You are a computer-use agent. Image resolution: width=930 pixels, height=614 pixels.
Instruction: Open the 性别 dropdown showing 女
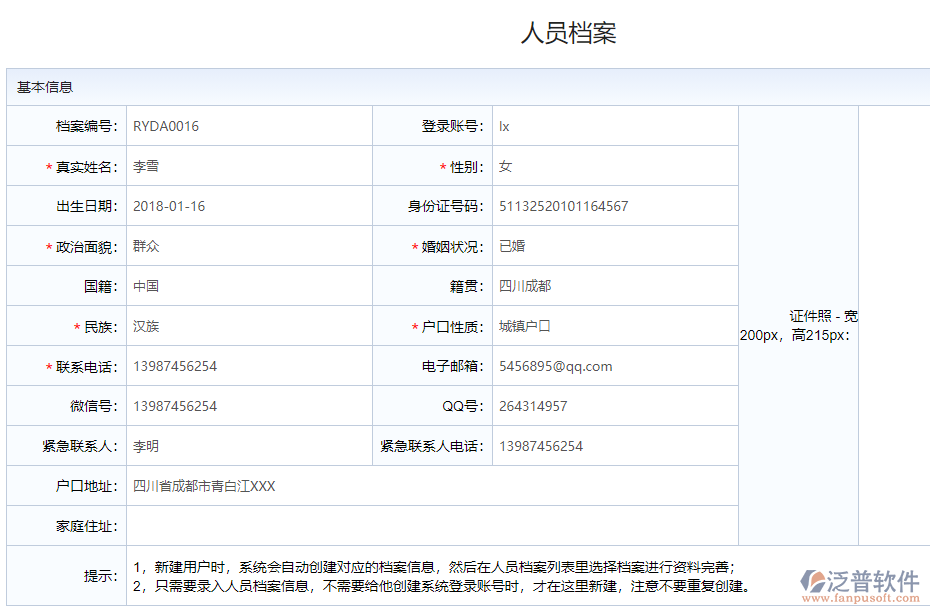(614, 166)
